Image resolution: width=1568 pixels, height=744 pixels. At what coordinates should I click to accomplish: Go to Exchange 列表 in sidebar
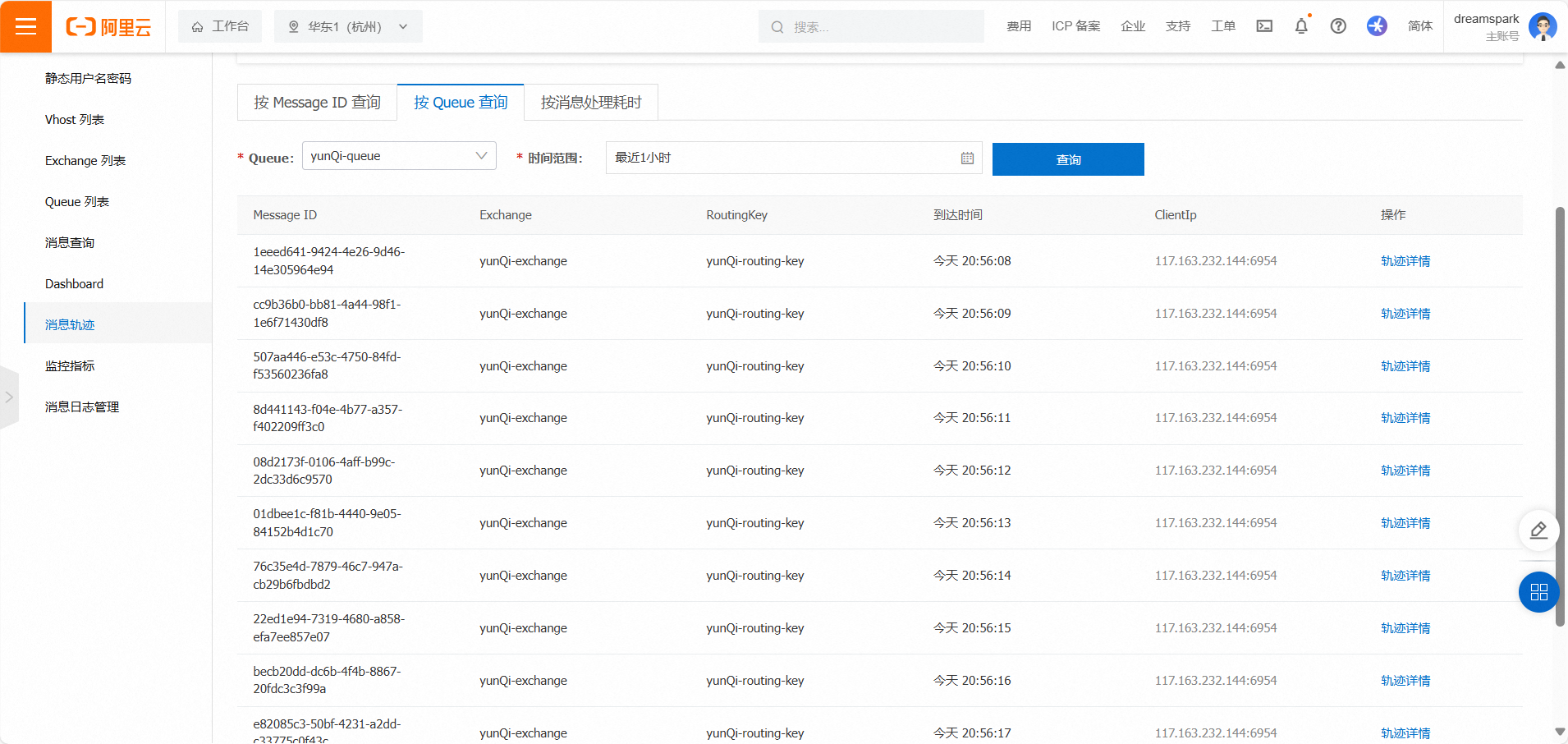85,160
